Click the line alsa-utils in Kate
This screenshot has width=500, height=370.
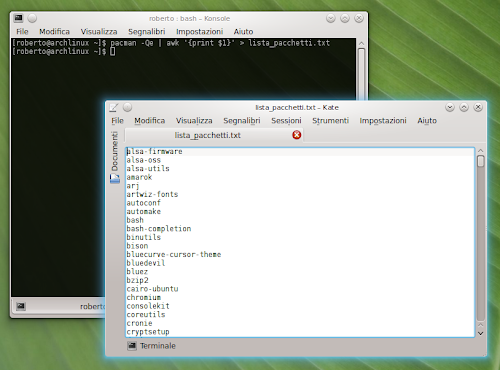[x=148, y=169]
